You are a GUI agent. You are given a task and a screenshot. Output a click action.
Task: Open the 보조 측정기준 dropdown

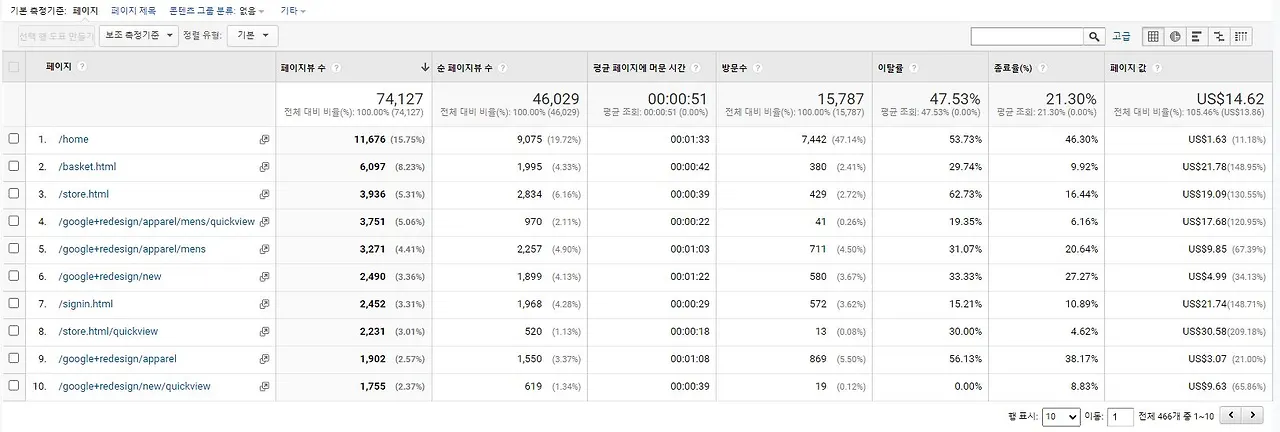[138, 35]
